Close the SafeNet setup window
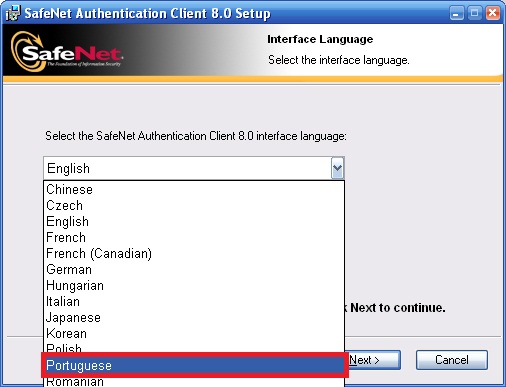 pos(492,14)
